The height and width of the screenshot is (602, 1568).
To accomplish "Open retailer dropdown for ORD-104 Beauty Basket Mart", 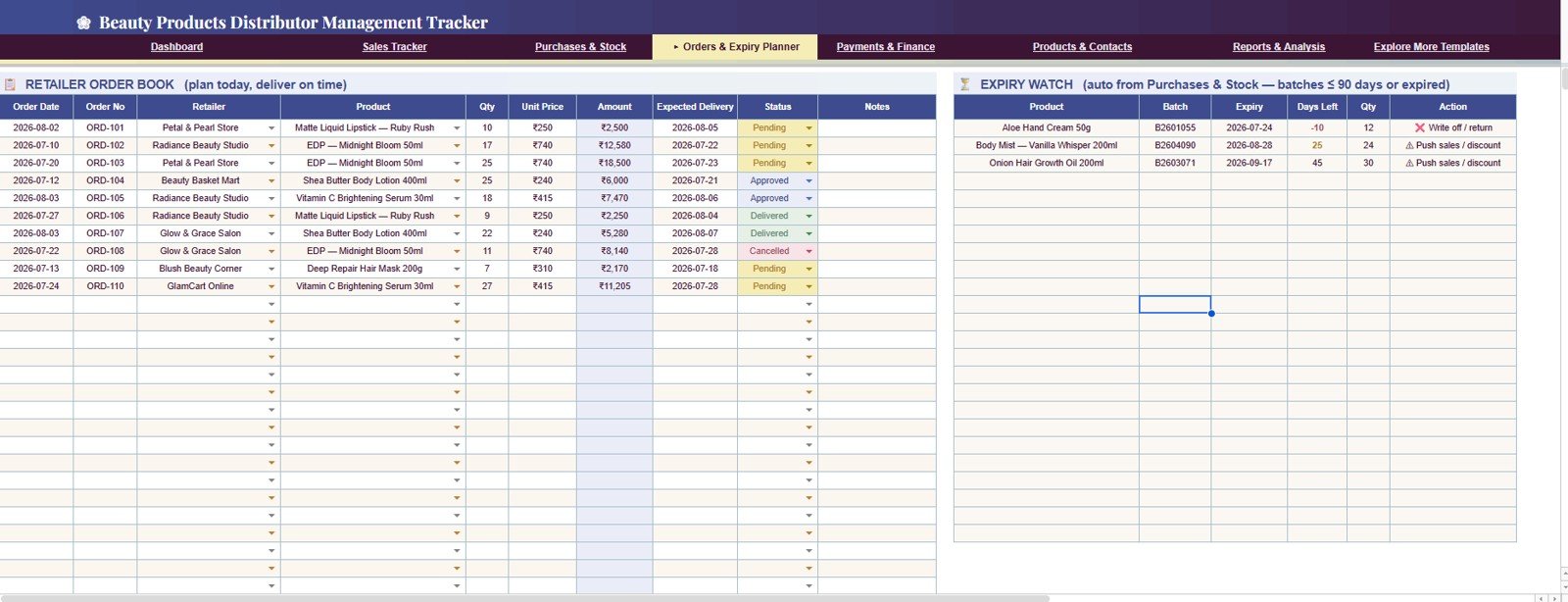I will click(271, 180).
